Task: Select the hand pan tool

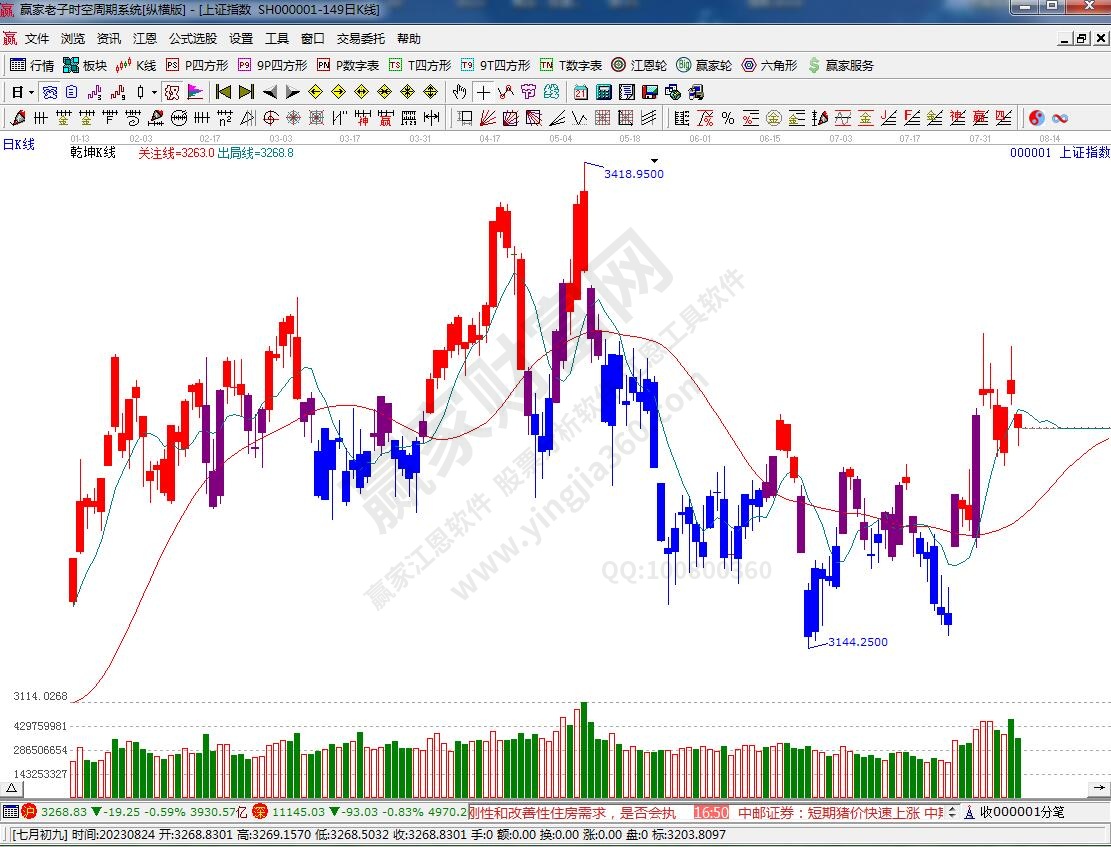Action: tap(459, 92)
